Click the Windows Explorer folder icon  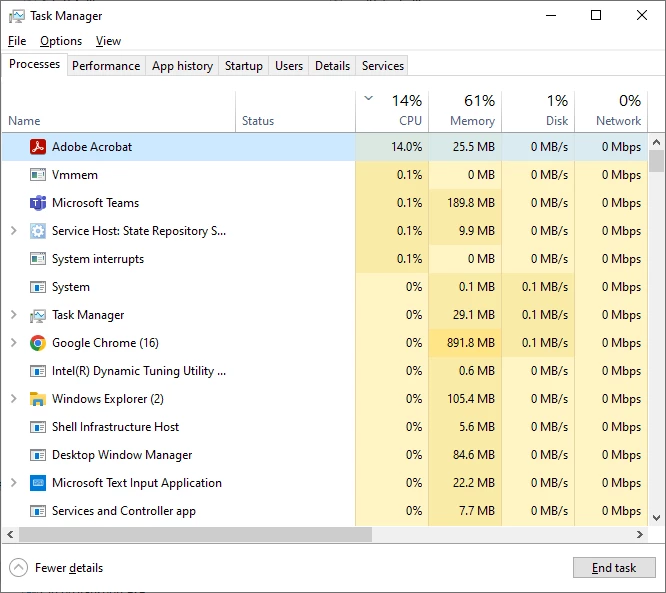(x=38, y=399)
